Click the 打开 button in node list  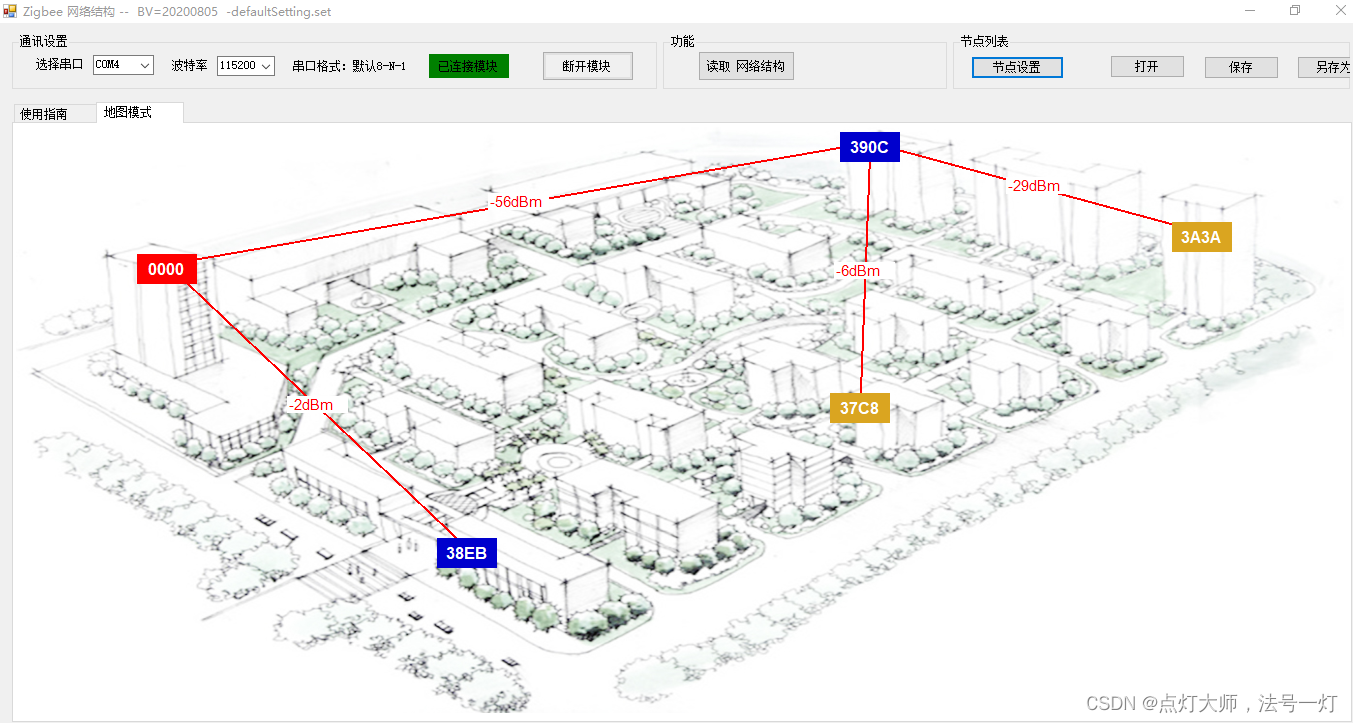coord(1147,67)
